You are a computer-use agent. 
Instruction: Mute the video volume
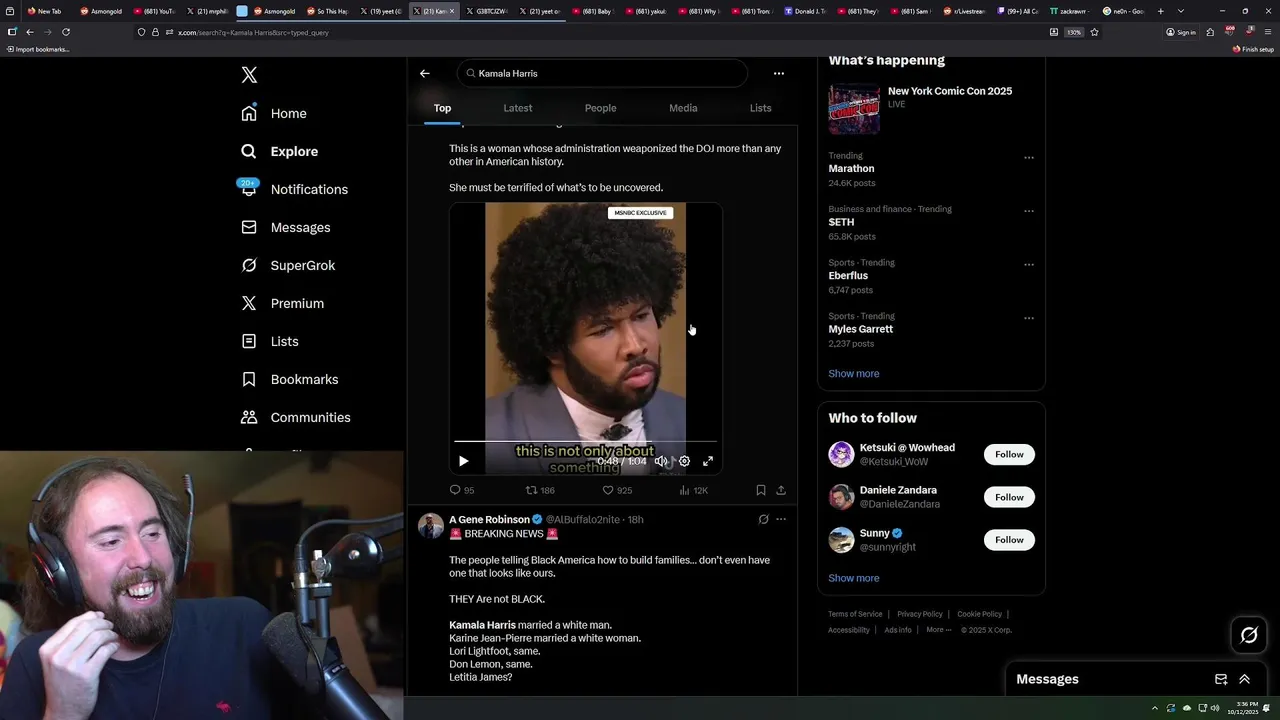tap(661, 461)
